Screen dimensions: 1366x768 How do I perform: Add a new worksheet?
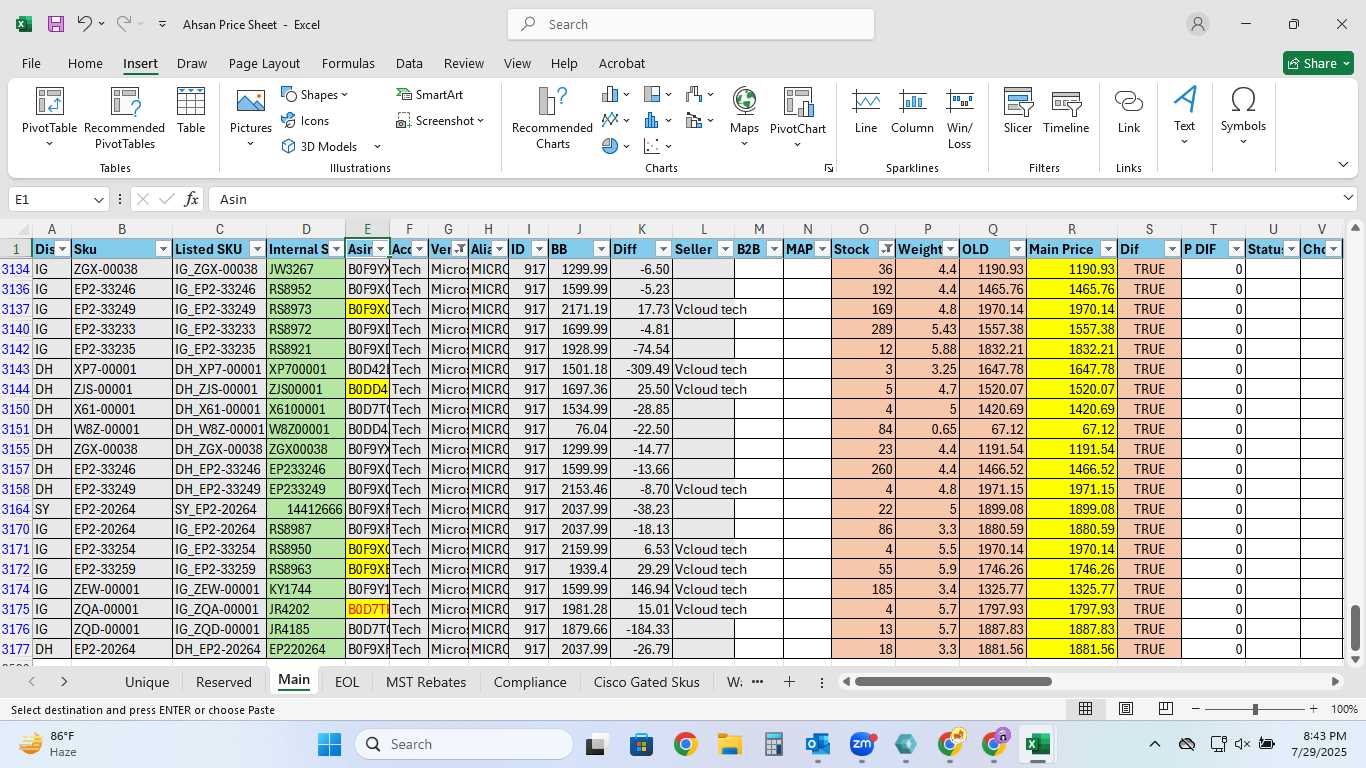coord(789,682)
